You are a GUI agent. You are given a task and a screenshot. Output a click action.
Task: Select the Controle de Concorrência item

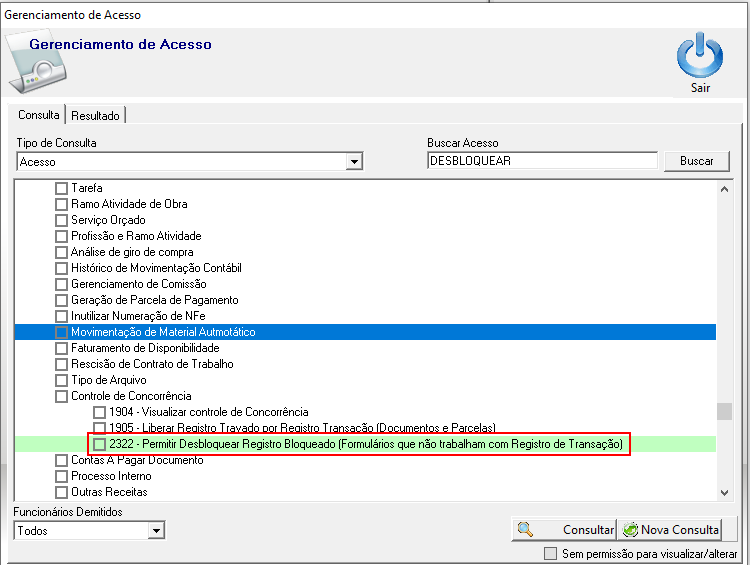[130, 396]
